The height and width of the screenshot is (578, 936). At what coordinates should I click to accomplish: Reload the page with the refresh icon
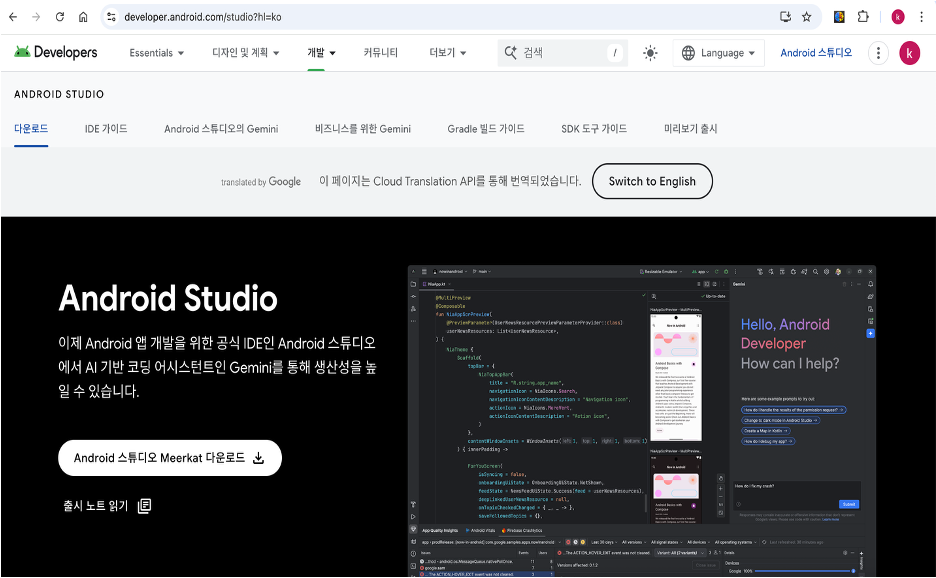point(60,17)
